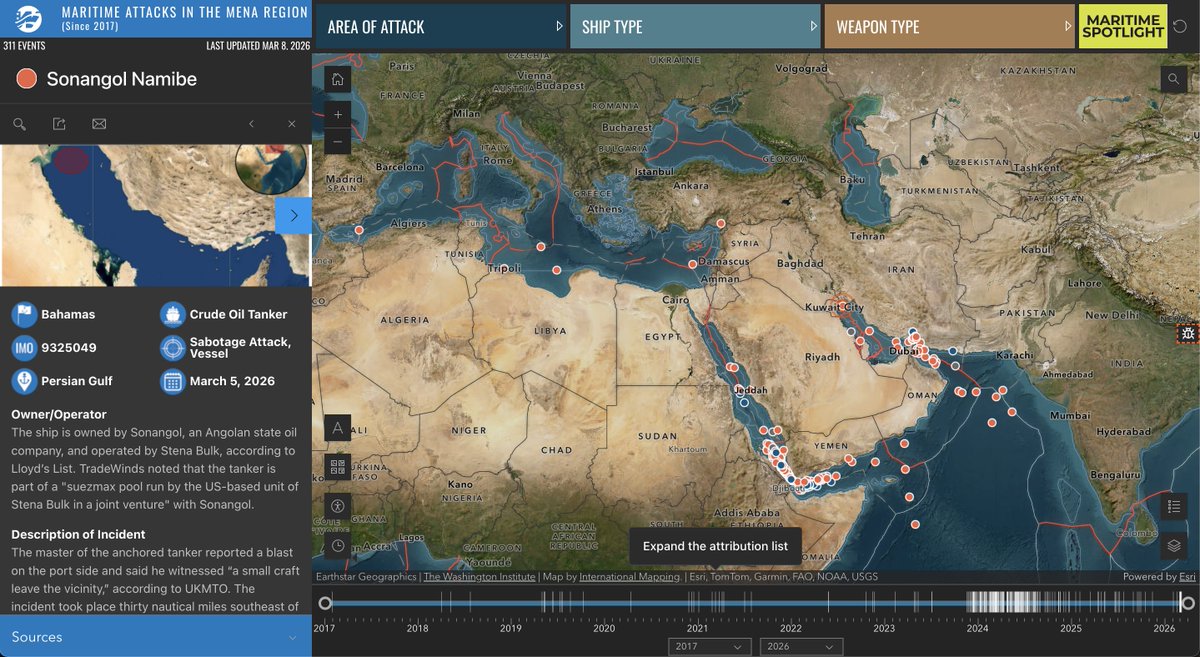The image size is (1200, 657).
Task: Click the text 'A' labels tool
Action: [338, 428]
